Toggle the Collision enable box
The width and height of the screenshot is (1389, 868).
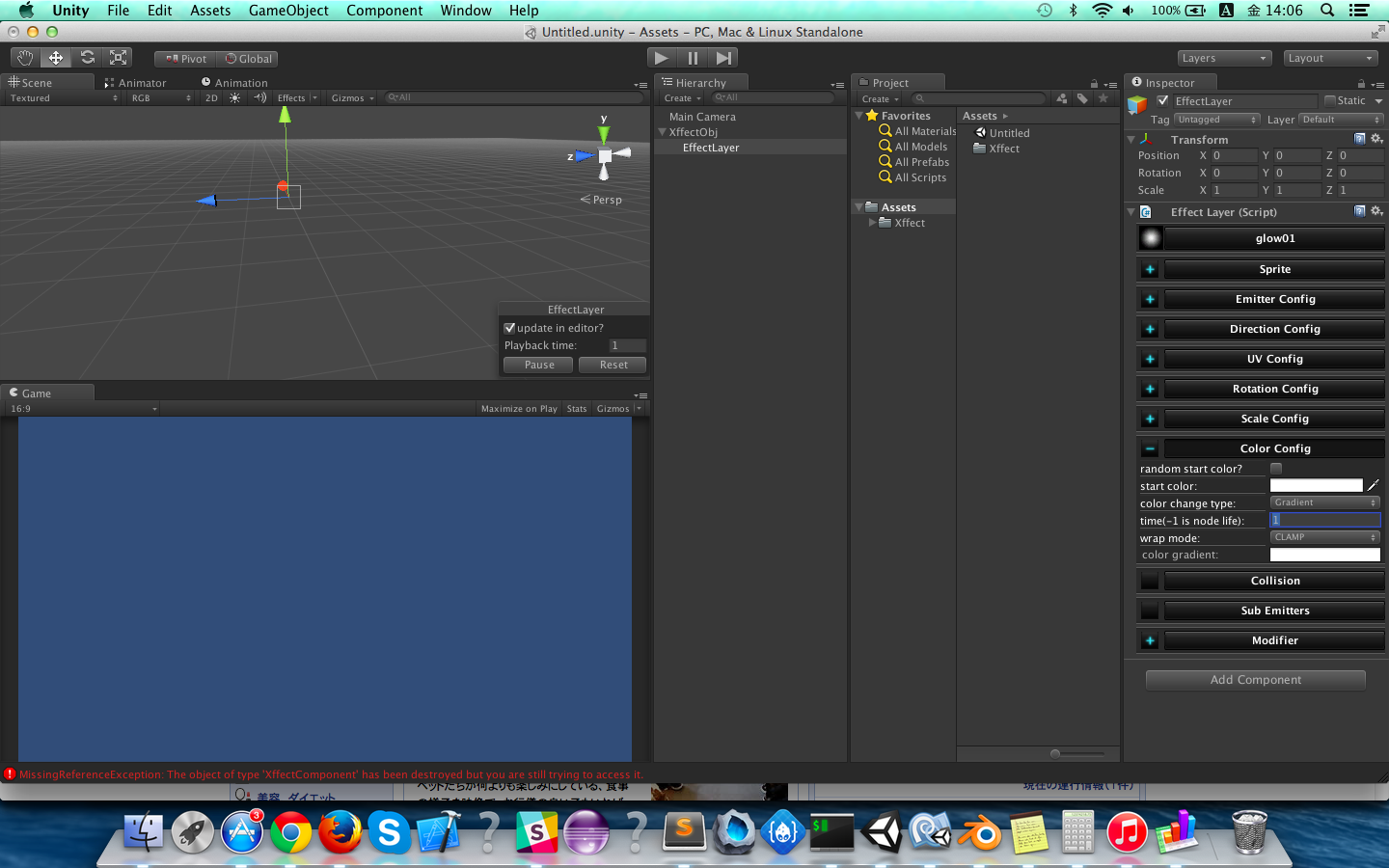click(x=1150, y=581)
